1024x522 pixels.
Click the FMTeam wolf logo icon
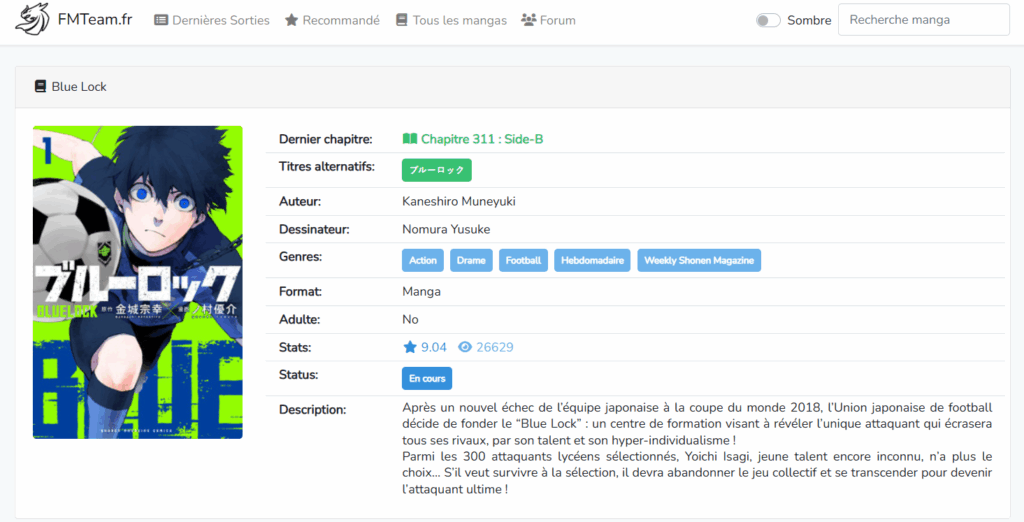click(32, 20)
